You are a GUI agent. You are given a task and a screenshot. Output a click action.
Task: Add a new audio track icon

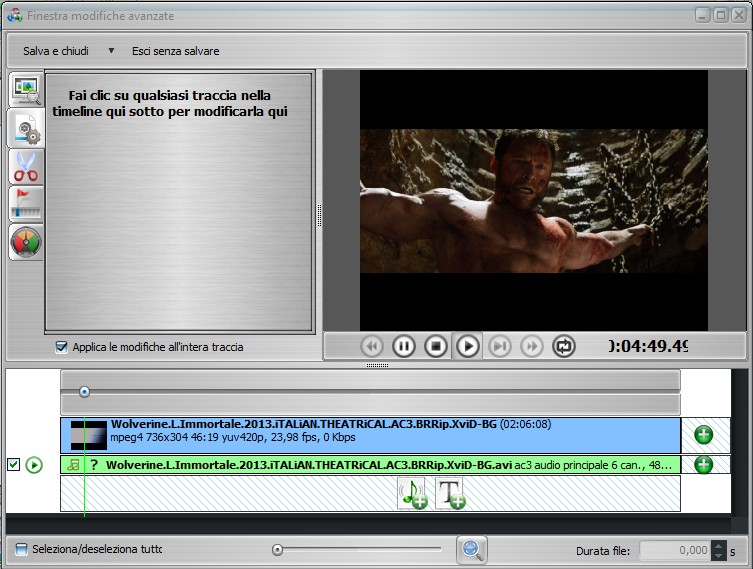(413, 494)
